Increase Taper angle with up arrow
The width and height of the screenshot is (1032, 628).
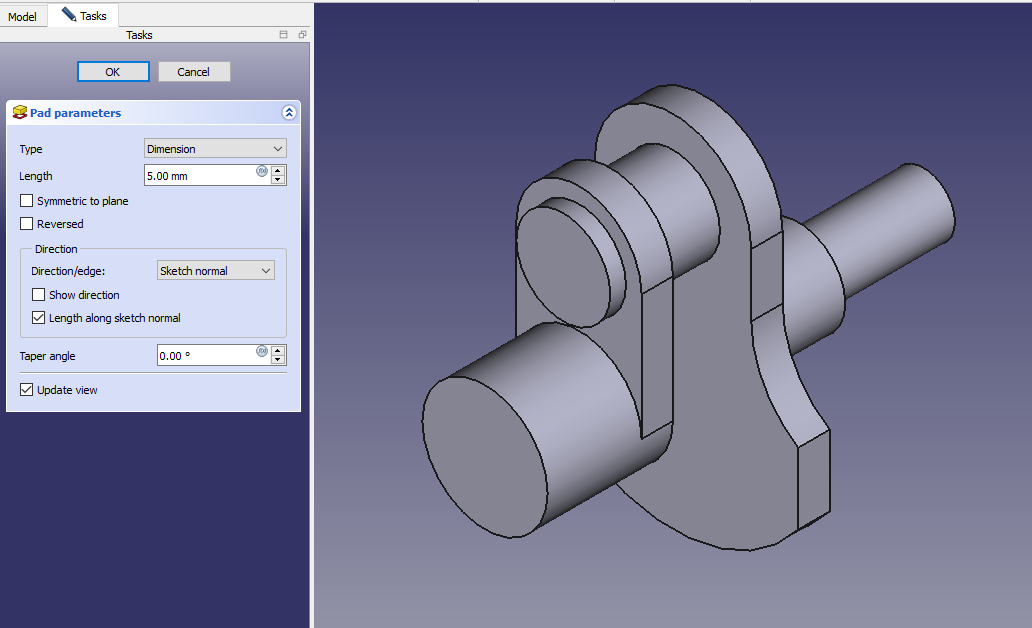pyautogui.click(x=278, y=350)
